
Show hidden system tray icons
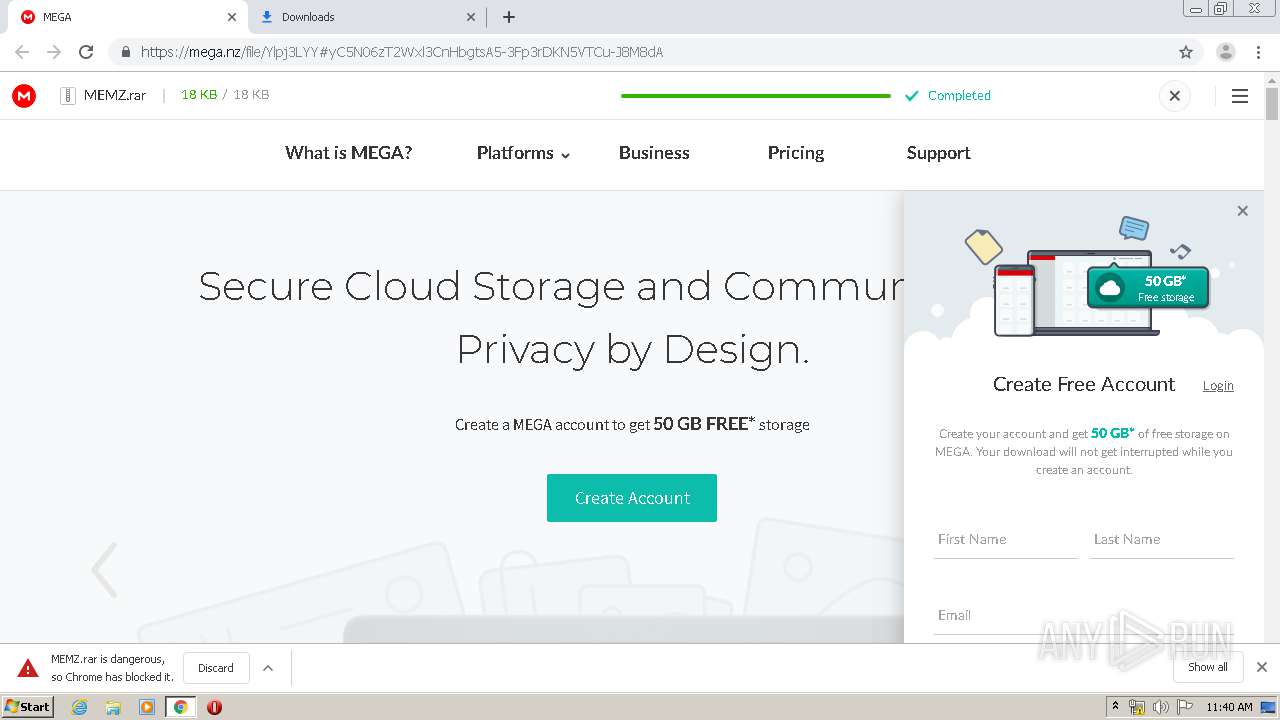(1115, 707)
